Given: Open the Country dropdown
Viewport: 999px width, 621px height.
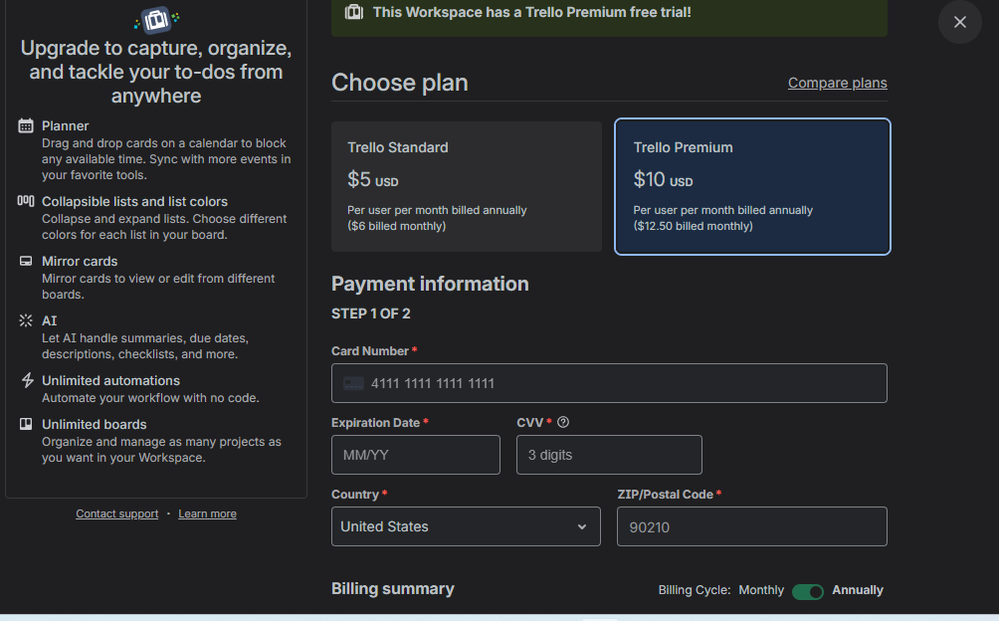Looking at the screenshot, I should 465,527.
